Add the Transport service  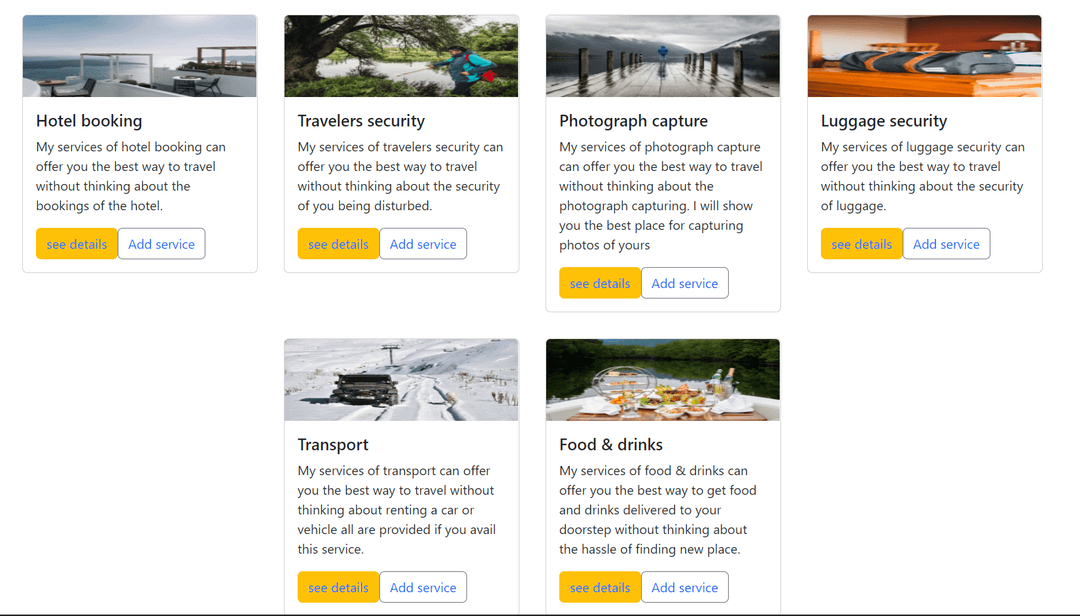coord(423,587)
